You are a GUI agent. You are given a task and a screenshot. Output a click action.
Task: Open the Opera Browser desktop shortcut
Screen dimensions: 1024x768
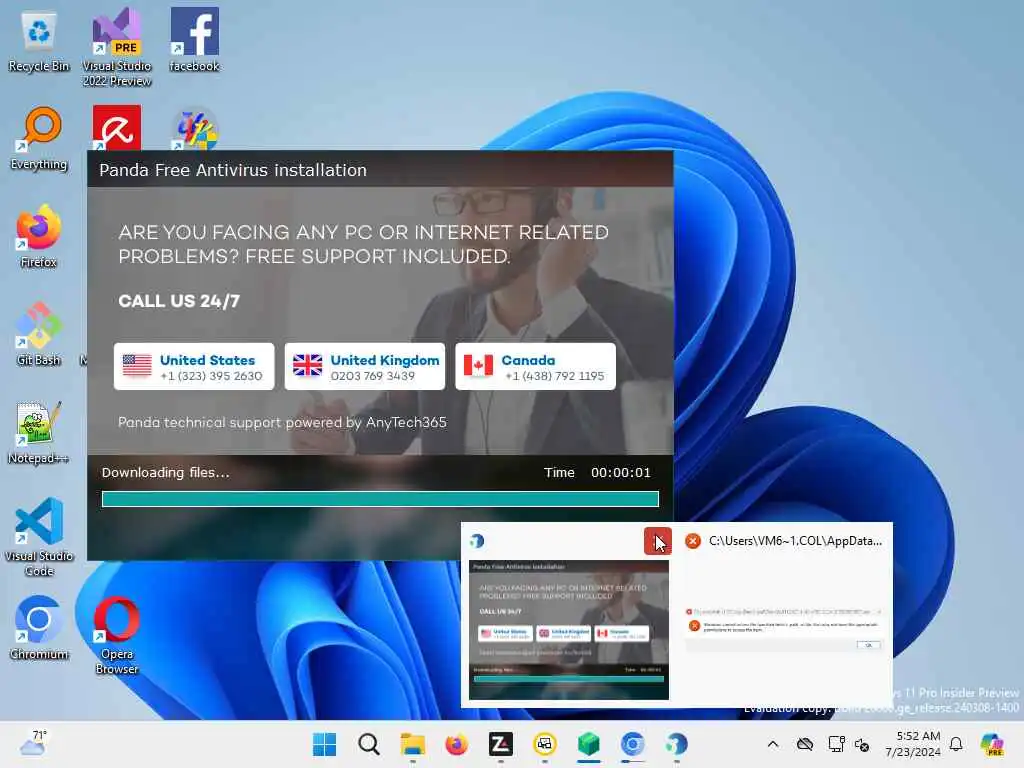[117, 635]
